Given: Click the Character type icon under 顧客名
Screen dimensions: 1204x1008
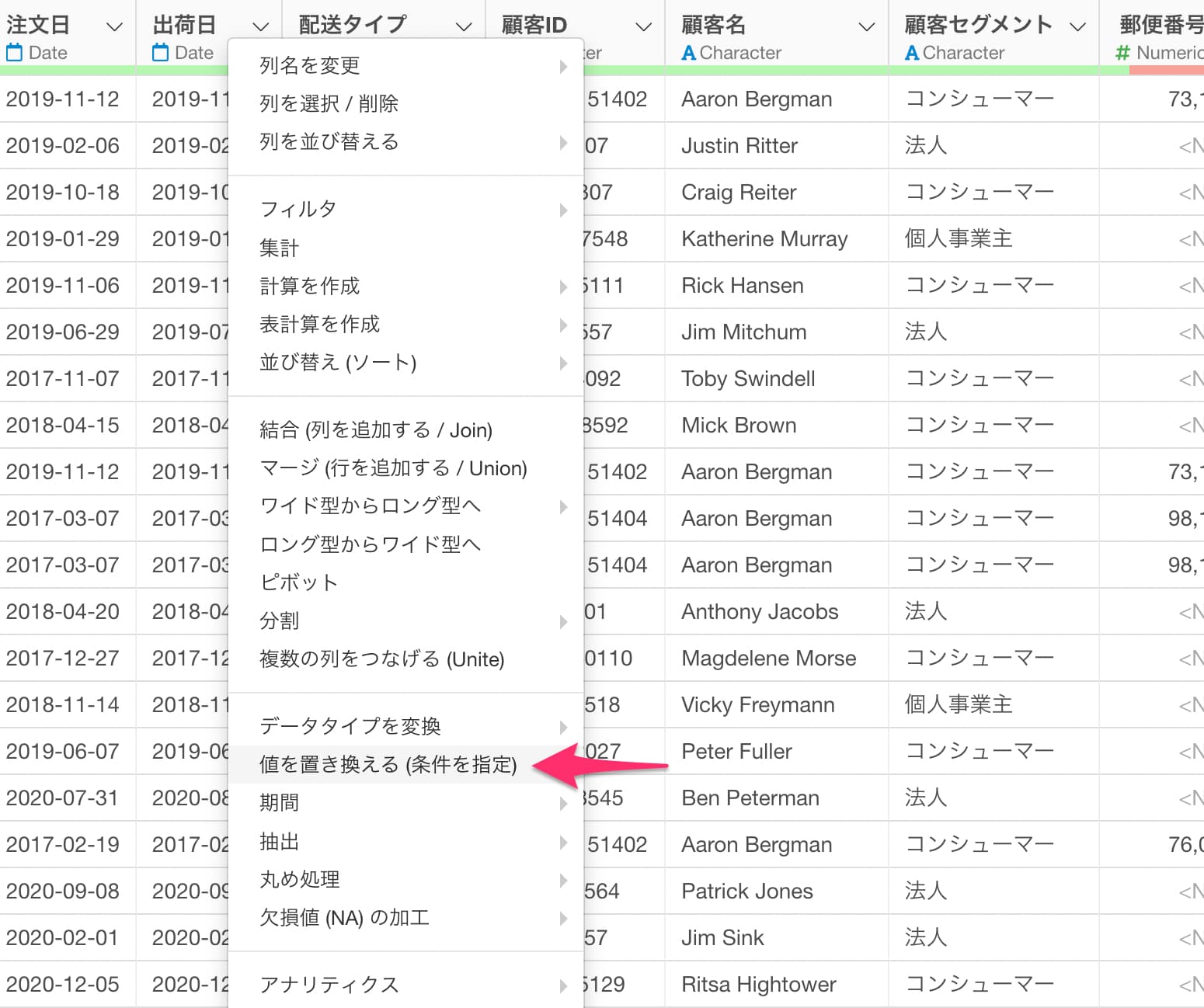Looking at the screenshot, I should point(688,53).
